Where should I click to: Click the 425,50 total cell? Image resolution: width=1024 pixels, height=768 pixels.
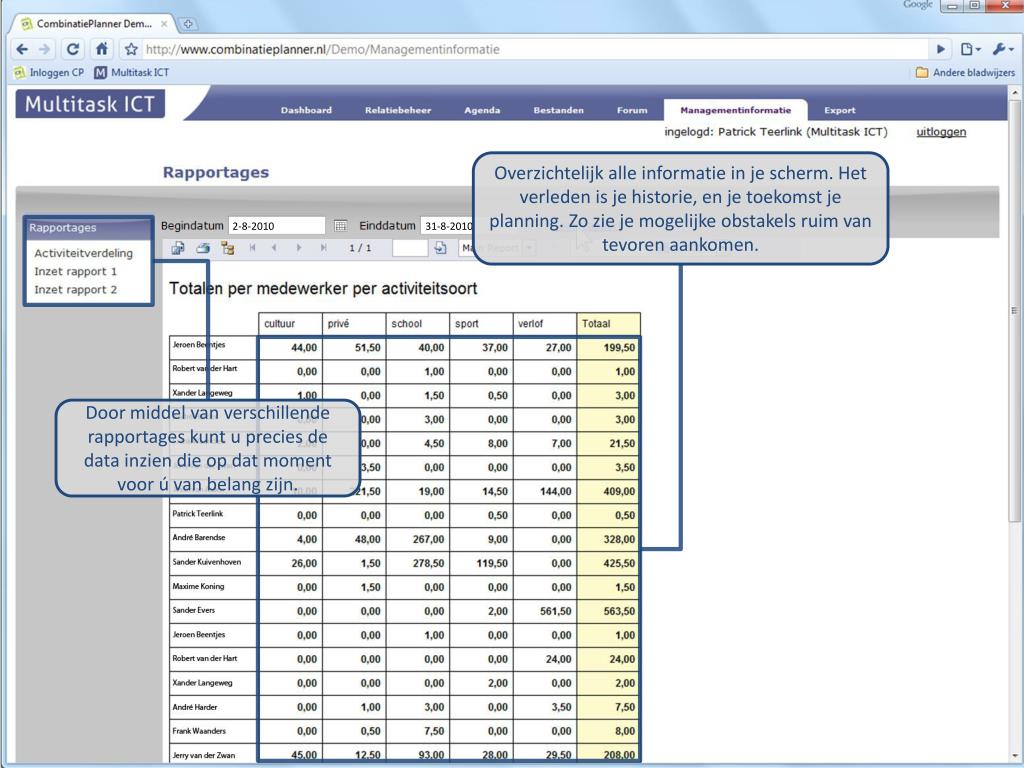click(x=609, y=563)
